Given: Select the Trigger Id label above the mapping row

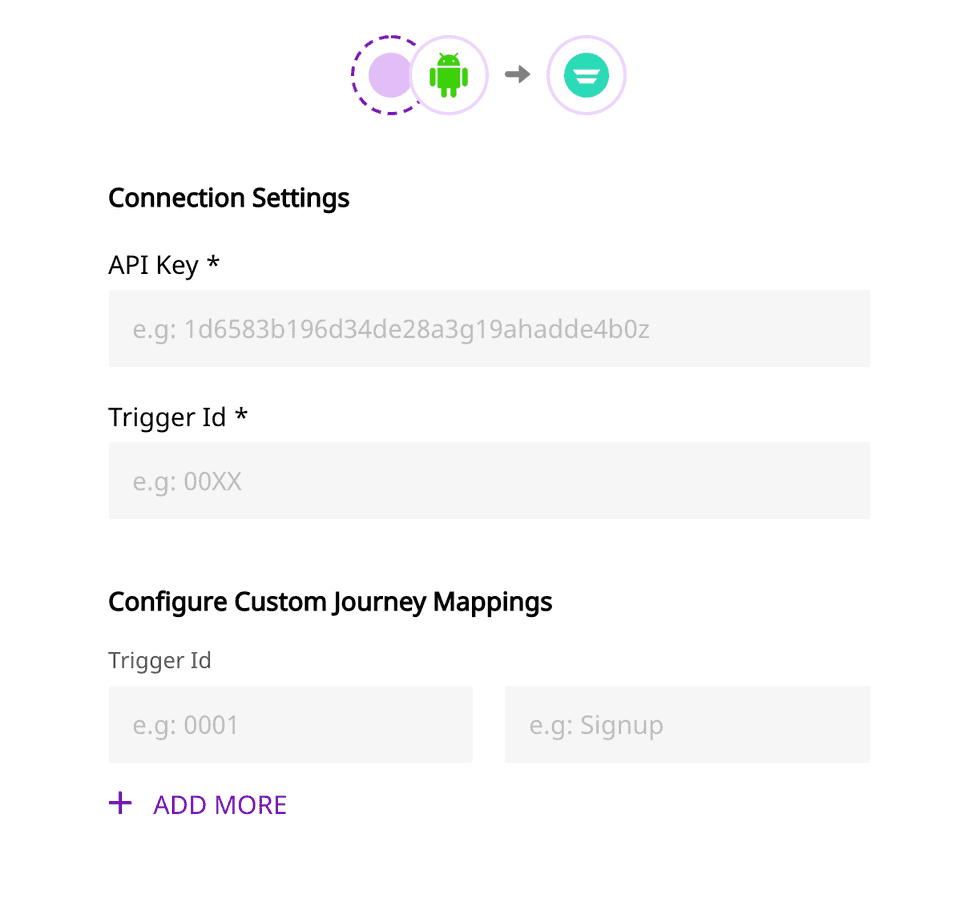Looking at the screenshot, I should click(x=159, y=660).
